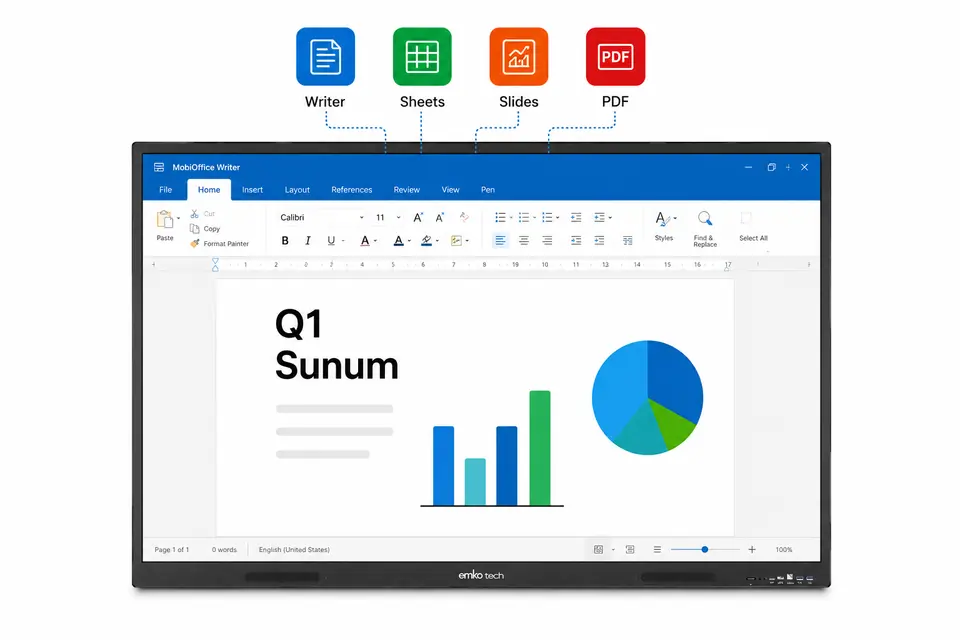This screenshot has width=960, height=640.
Task: Insert a numbered list
Action: (x=523, y=217)
